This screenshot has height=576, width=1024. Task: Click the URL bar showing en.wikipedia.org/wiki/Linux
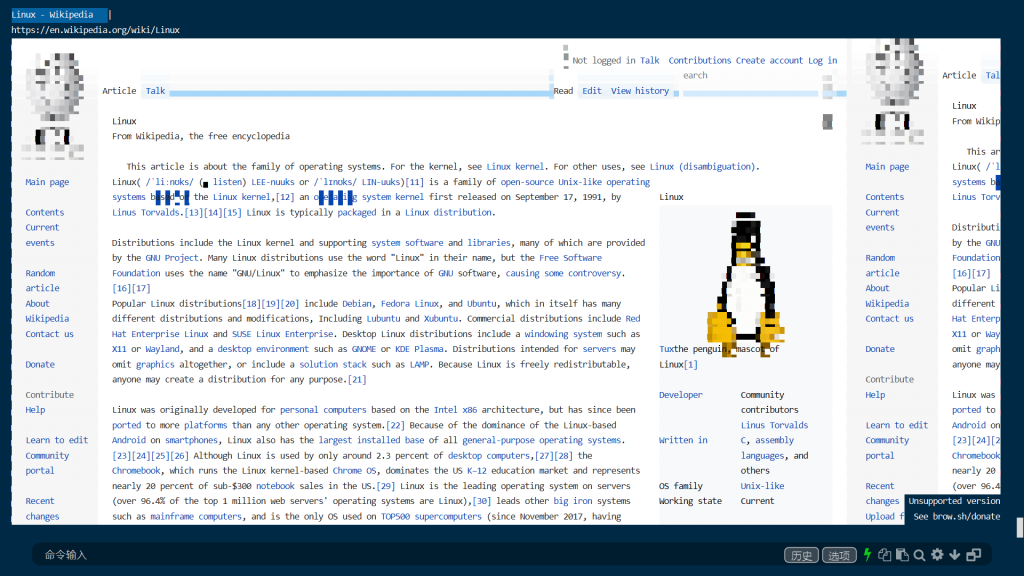(95, 30)
